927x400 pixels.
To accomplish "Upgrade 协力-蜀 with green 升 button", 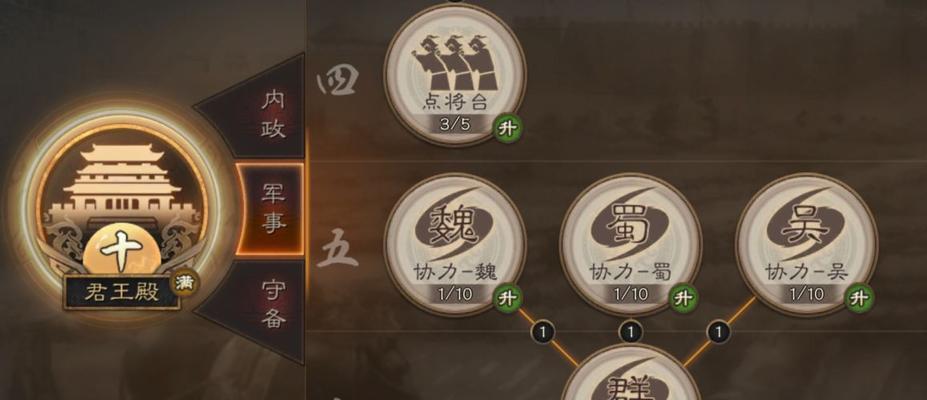I will 683,298.
